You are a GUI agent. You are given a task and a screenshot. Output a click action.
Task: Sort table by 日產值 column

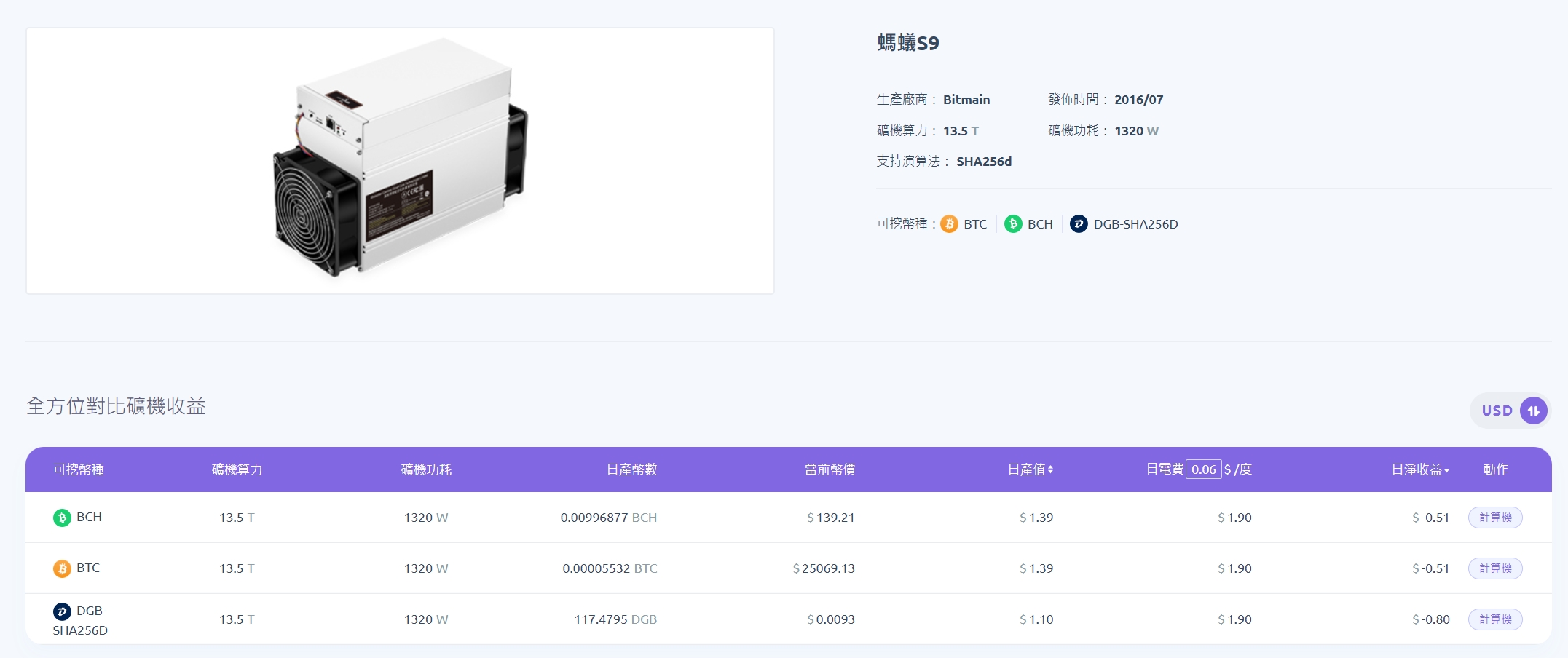(1031, 470)
